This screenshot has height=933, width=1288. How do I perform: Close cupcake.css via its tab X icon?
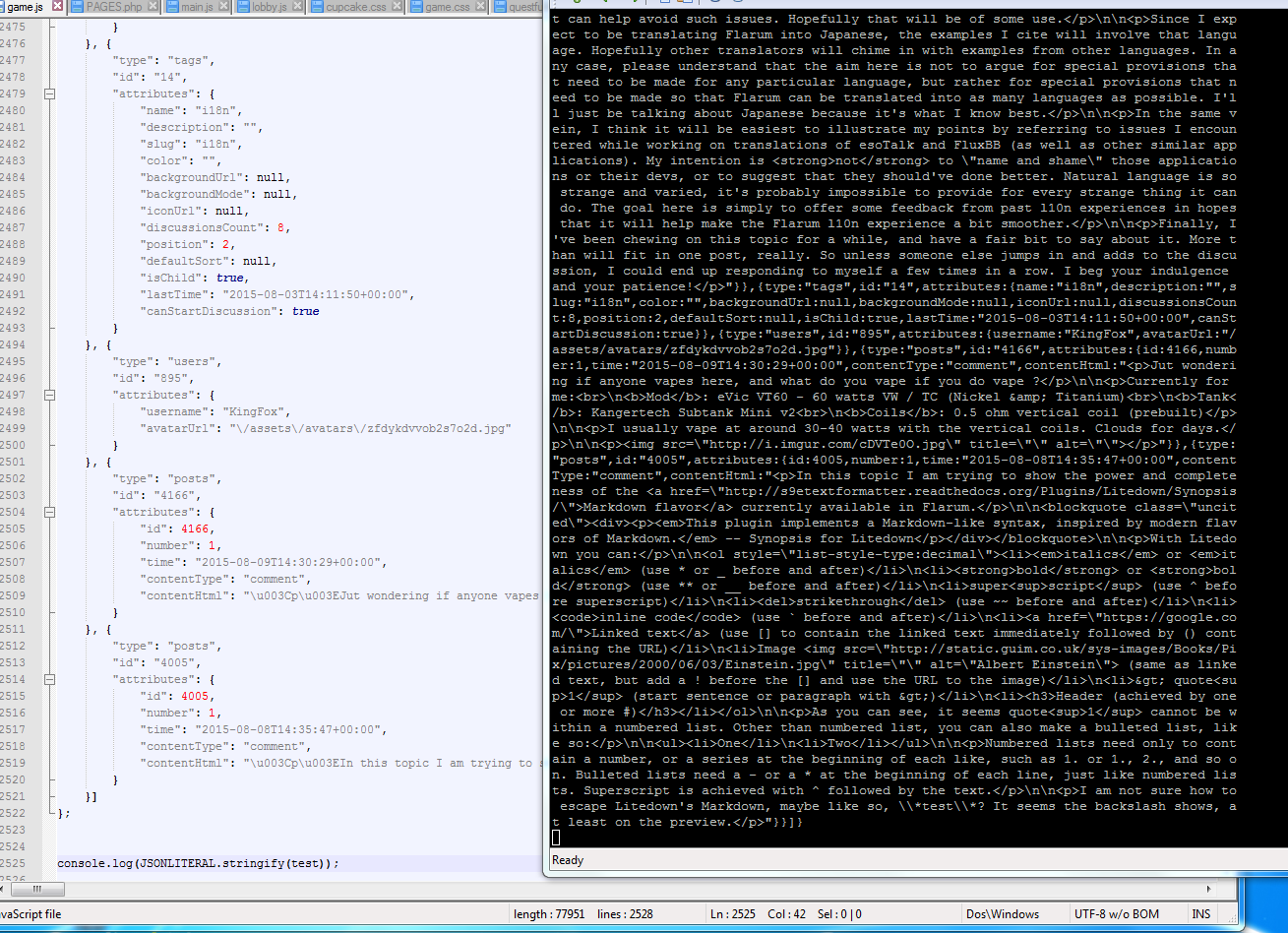396,6
